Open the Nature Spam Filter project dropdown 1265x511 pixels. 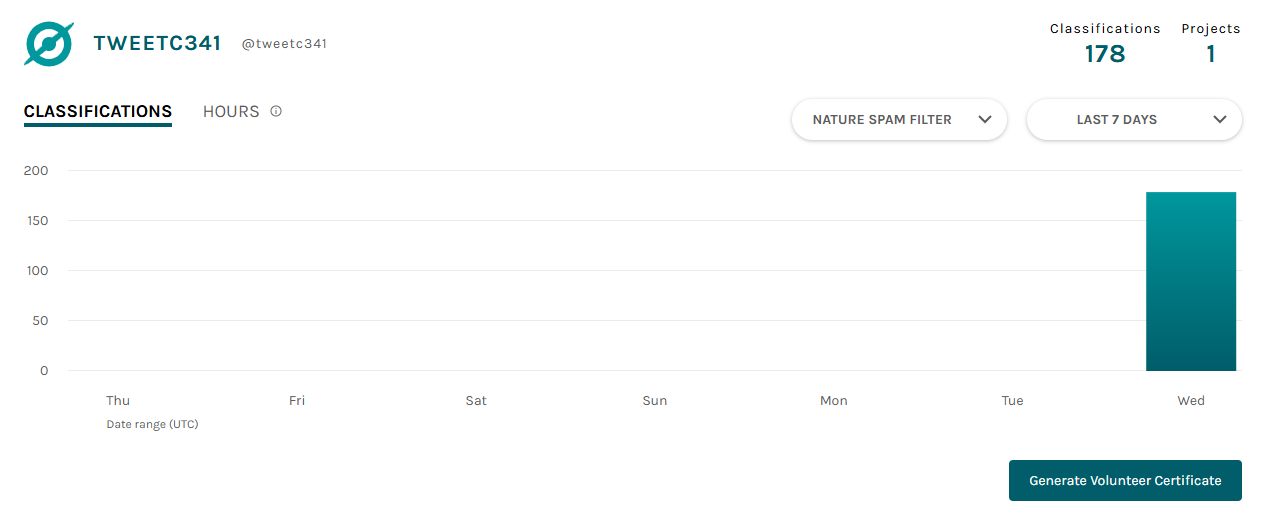tap(899, 119)
